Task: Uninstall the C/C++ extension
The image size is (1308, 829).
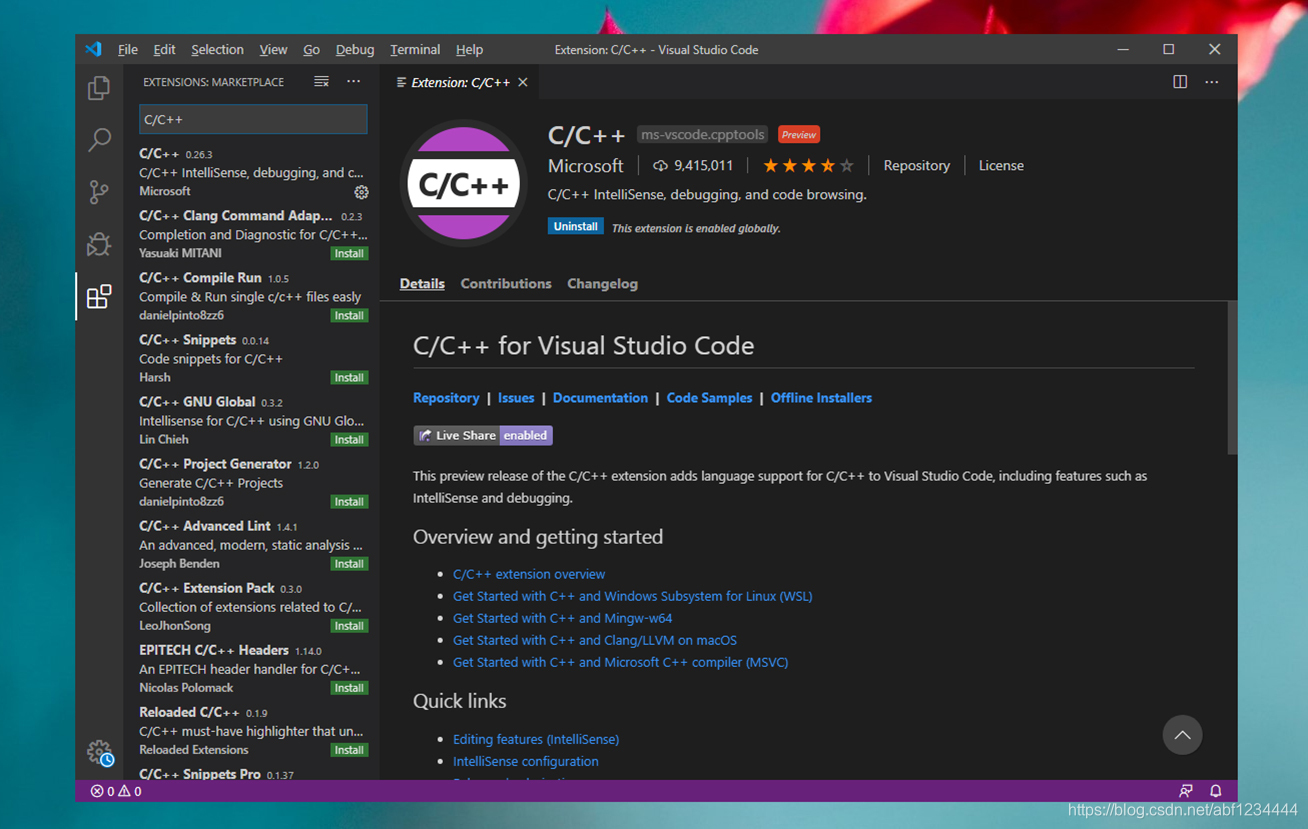Action: click(x=576, y=227)
